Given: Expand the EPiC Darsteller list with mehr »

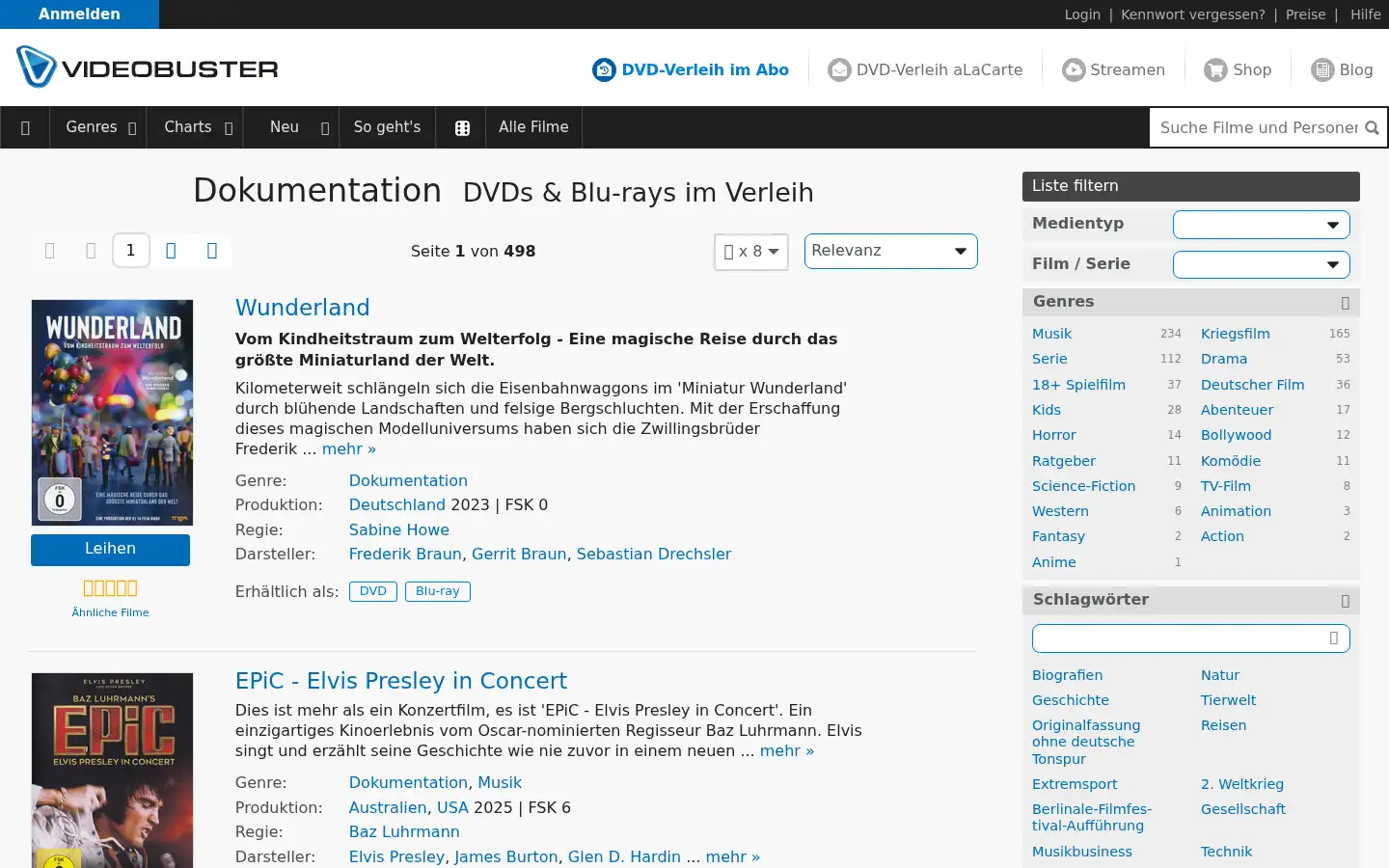Looking at the screenshot, I should (733, 856).
